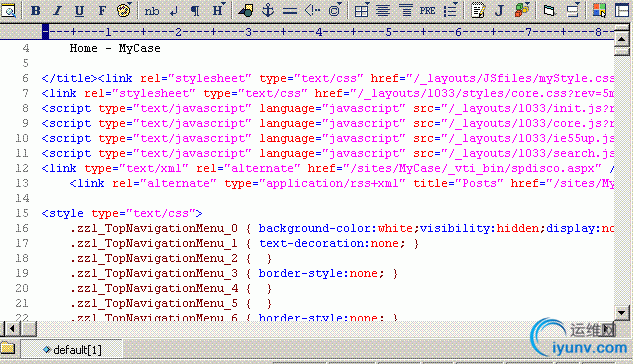
Task: Click '.zzl_TopNavigationMenu_2' selector
Action: (154, 258)
